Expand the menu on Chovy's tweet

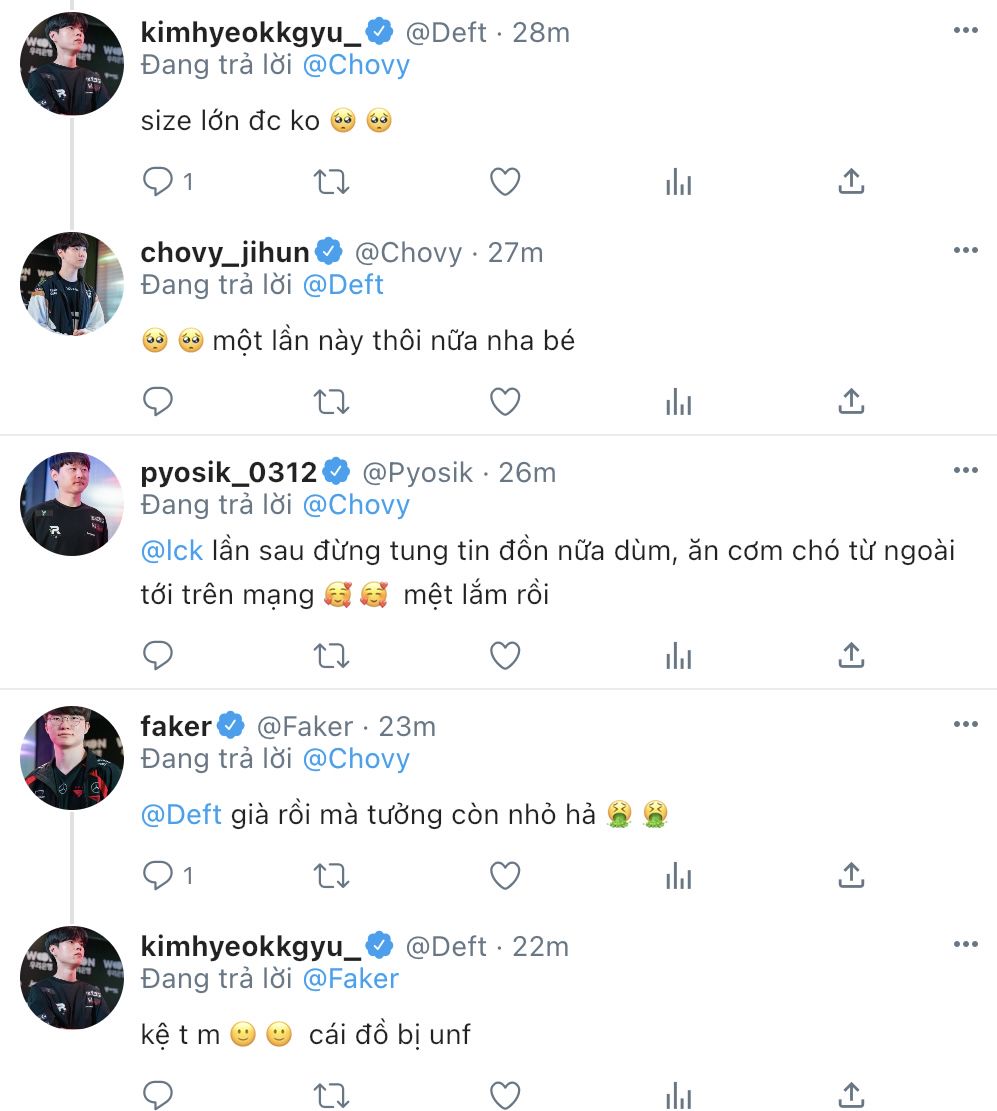[x=965, y=251]
